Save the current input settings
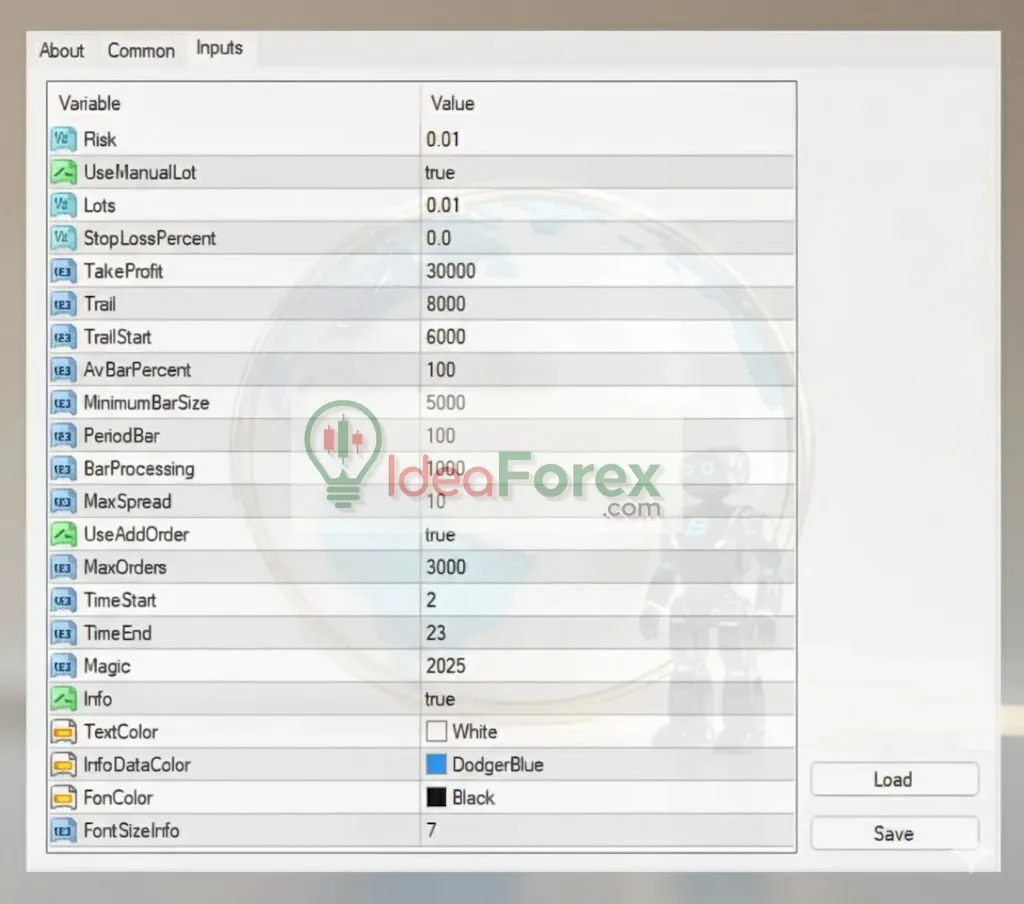Screen dimensions: 1024x904 [x=893, y=832]
